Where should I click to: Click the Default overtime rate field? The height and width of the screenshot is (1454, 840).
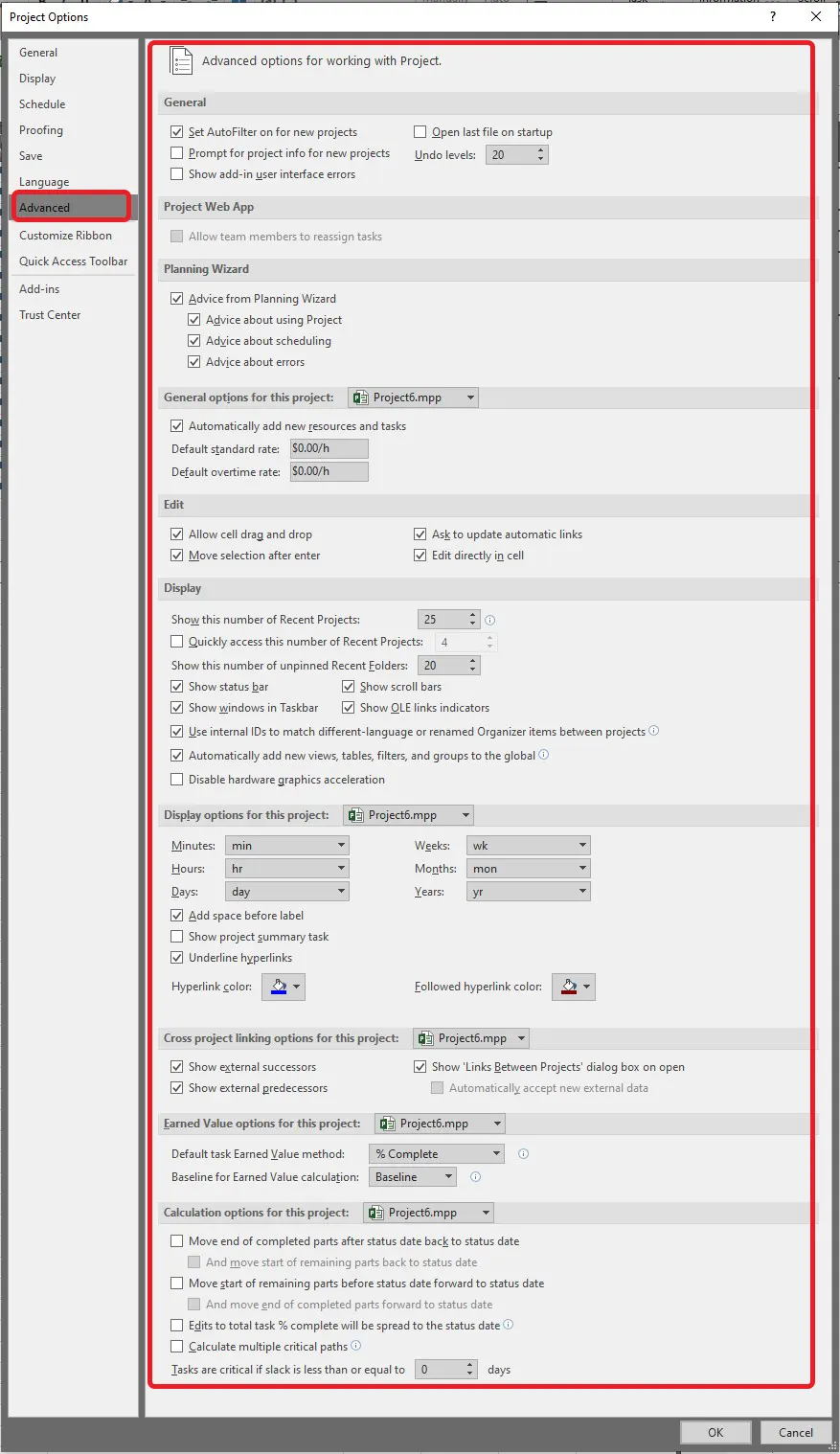(329, 471)
